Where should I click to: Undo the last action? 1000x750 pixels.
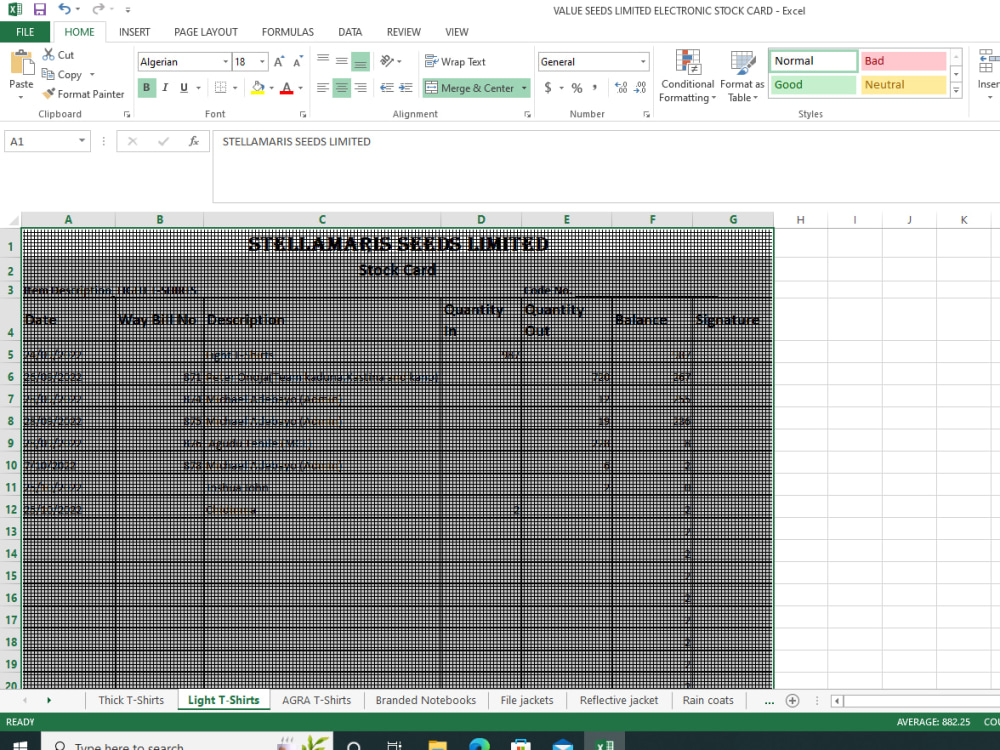pos(64,9)
